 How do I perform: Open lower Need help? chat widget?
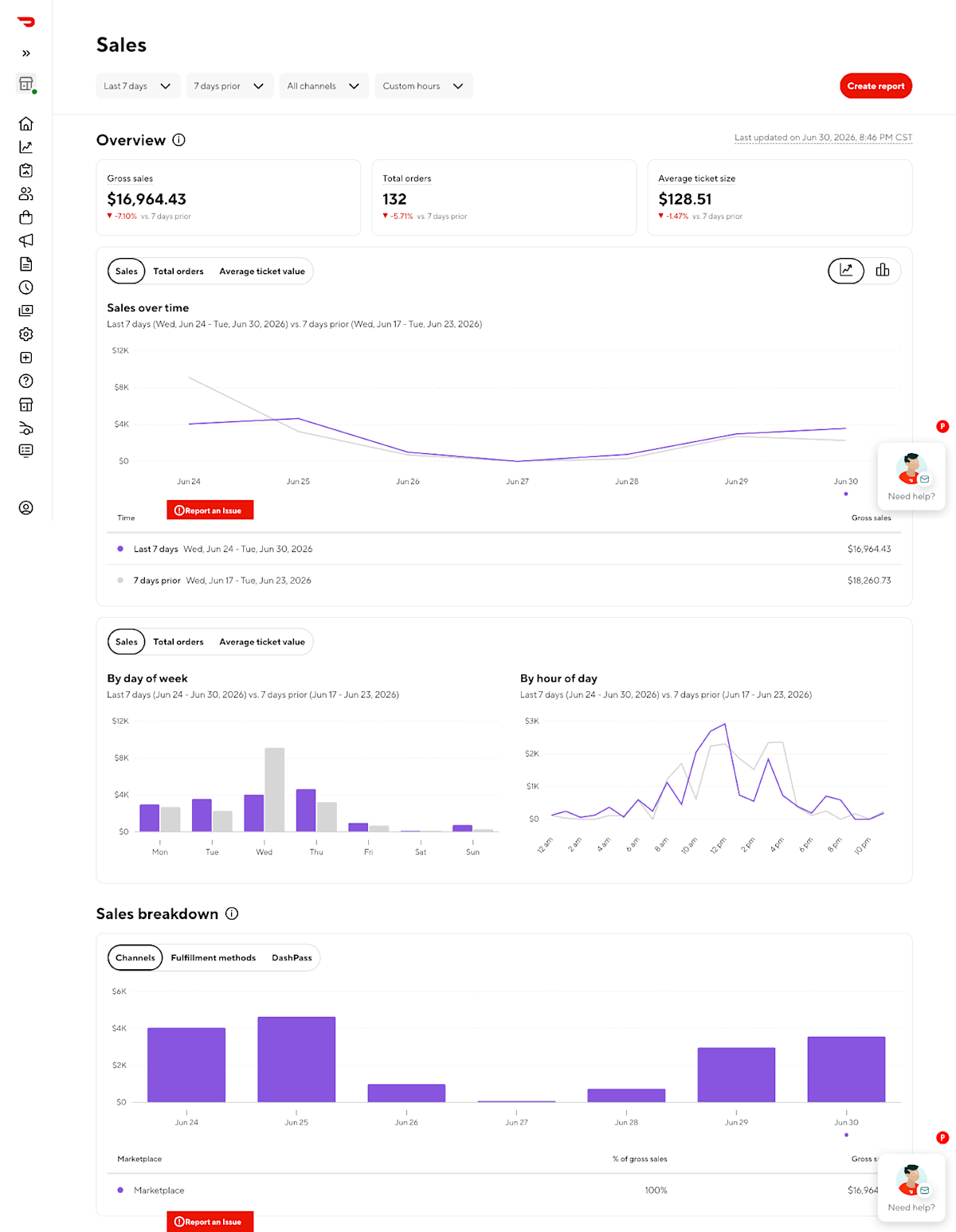(911, 1187)
